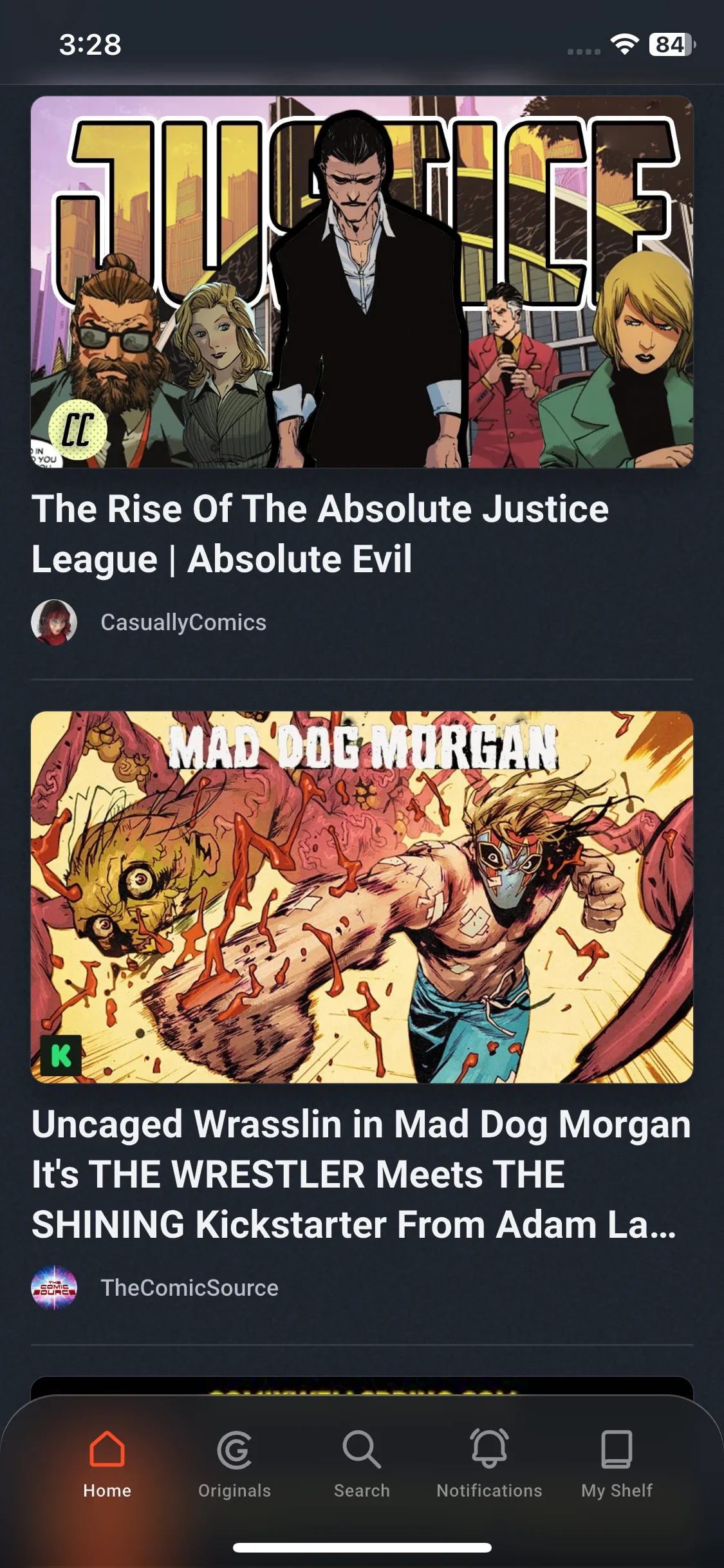
Task: Select the Search tab label
Action: point(362,1491)
